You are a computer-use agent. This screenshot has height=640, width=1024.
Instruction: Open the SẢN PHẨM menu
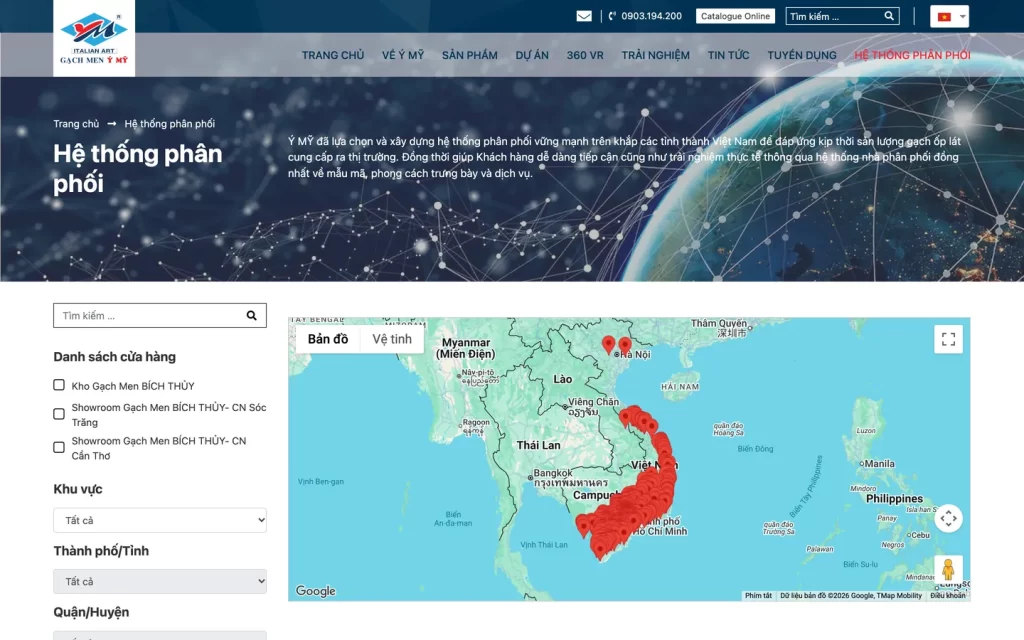tap(470, 56)
